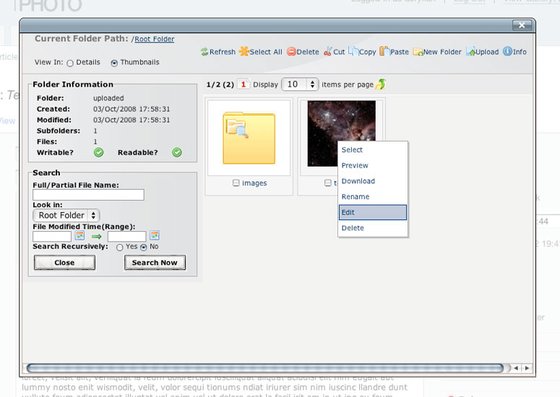Click page number 1 link
This screenshot has width=560, height=397.
click(x=243, y=85)
